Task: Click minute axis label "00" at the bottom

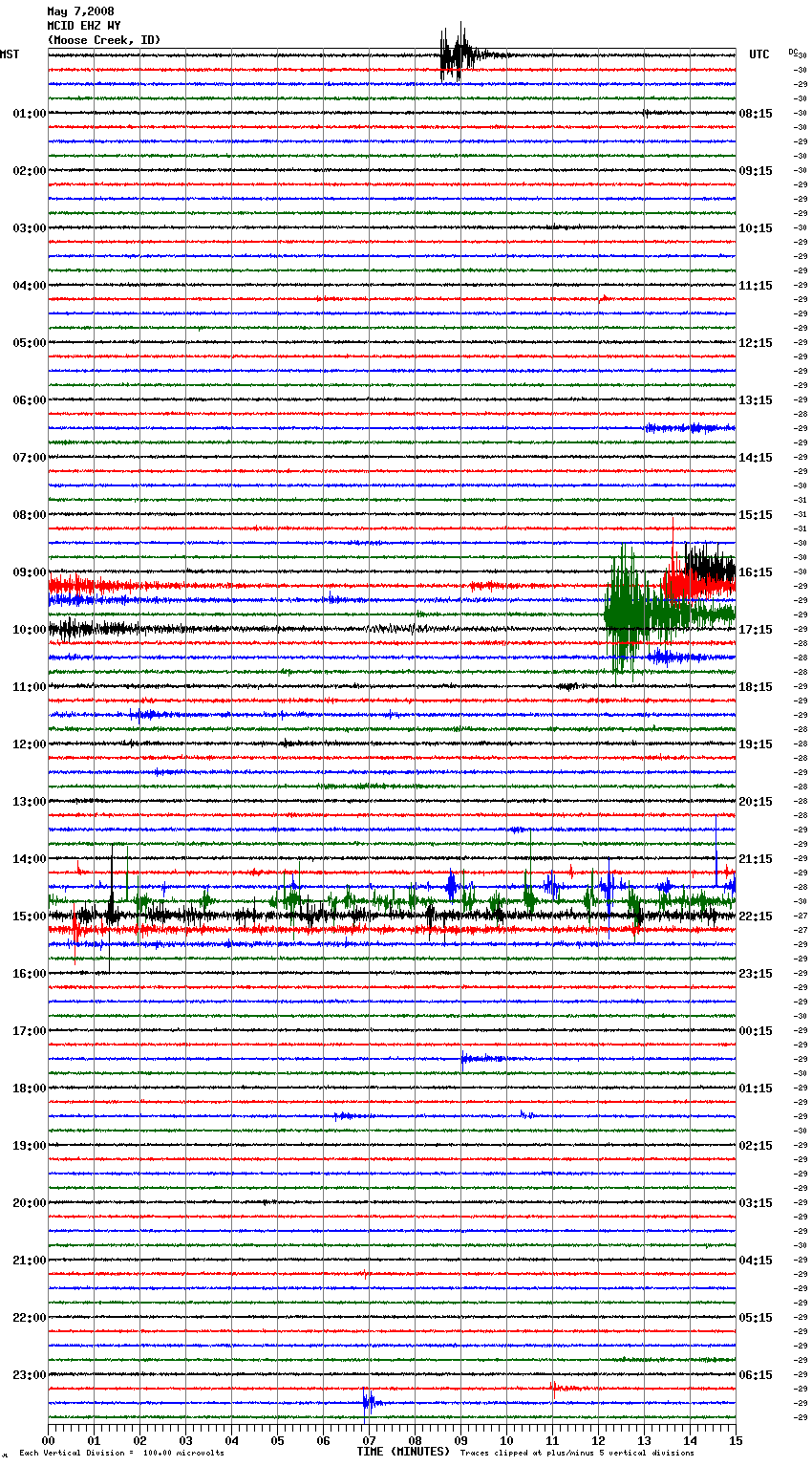Action: (49, 1440)
